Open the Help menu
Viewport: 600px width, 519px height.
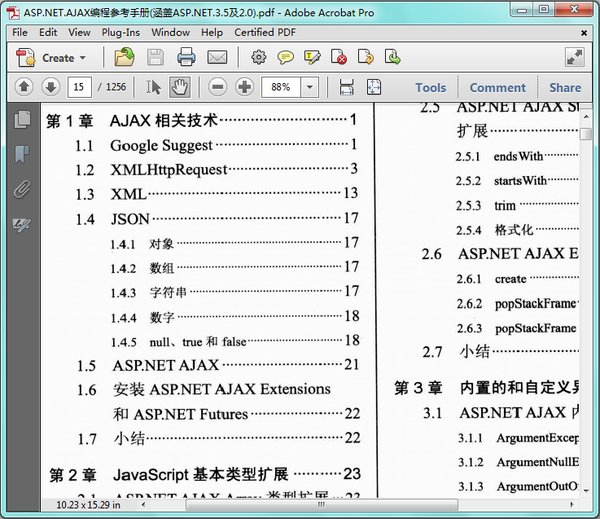tap(212, 33)
